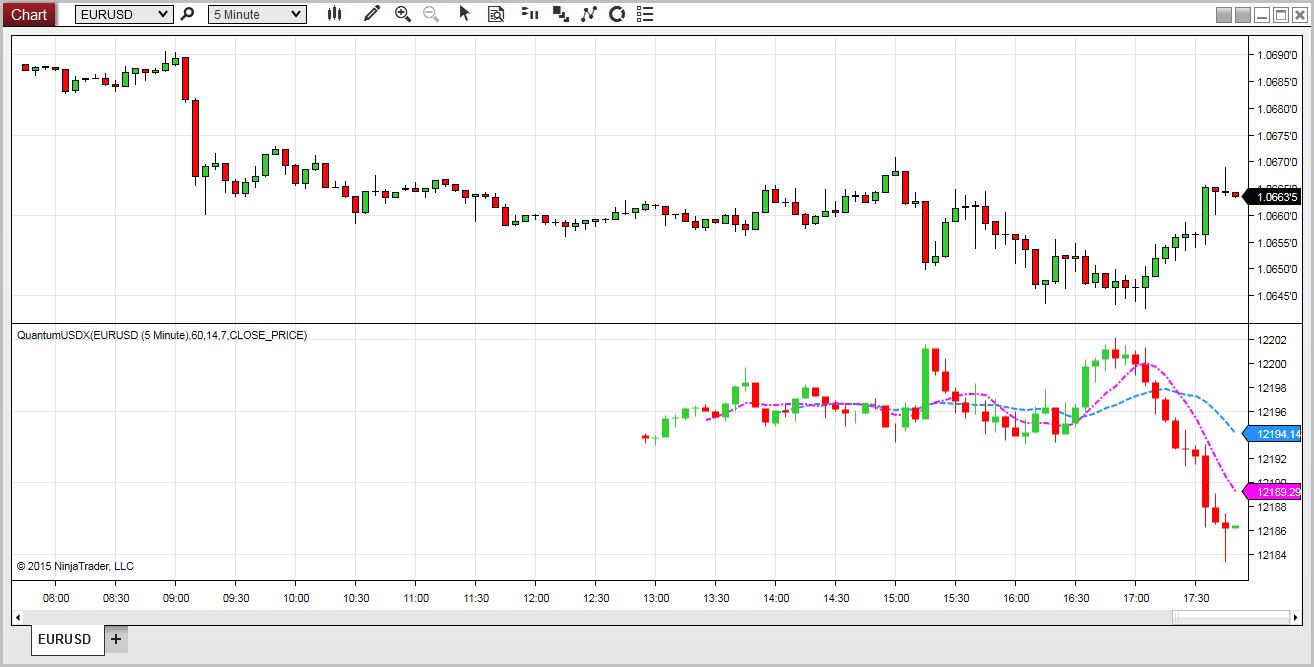The height and width of the screenshot is (667, 1314).
Task: Expand the 5 Minute interval dropdown
Action: [257, 14]
